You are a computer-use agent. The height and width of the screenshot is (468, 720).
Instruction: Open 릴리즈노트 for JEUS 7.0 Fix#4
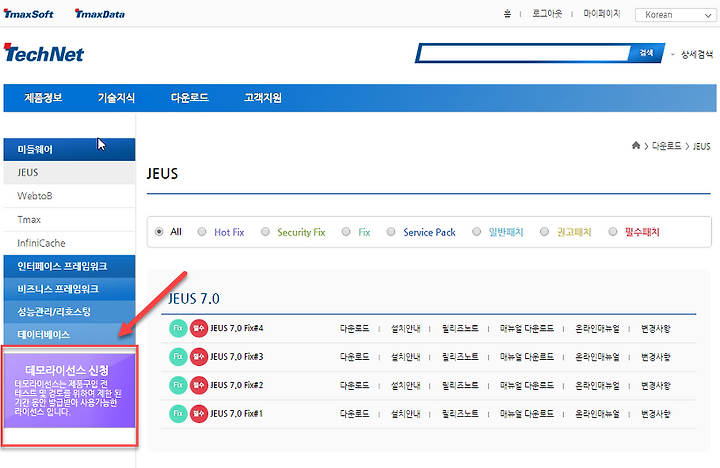(x=460, y=328)
